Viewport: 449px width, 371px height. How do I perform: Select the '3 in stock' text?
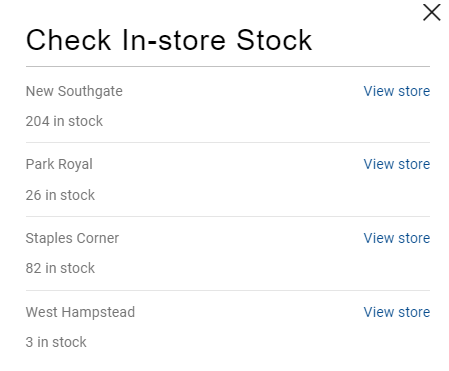56,342
